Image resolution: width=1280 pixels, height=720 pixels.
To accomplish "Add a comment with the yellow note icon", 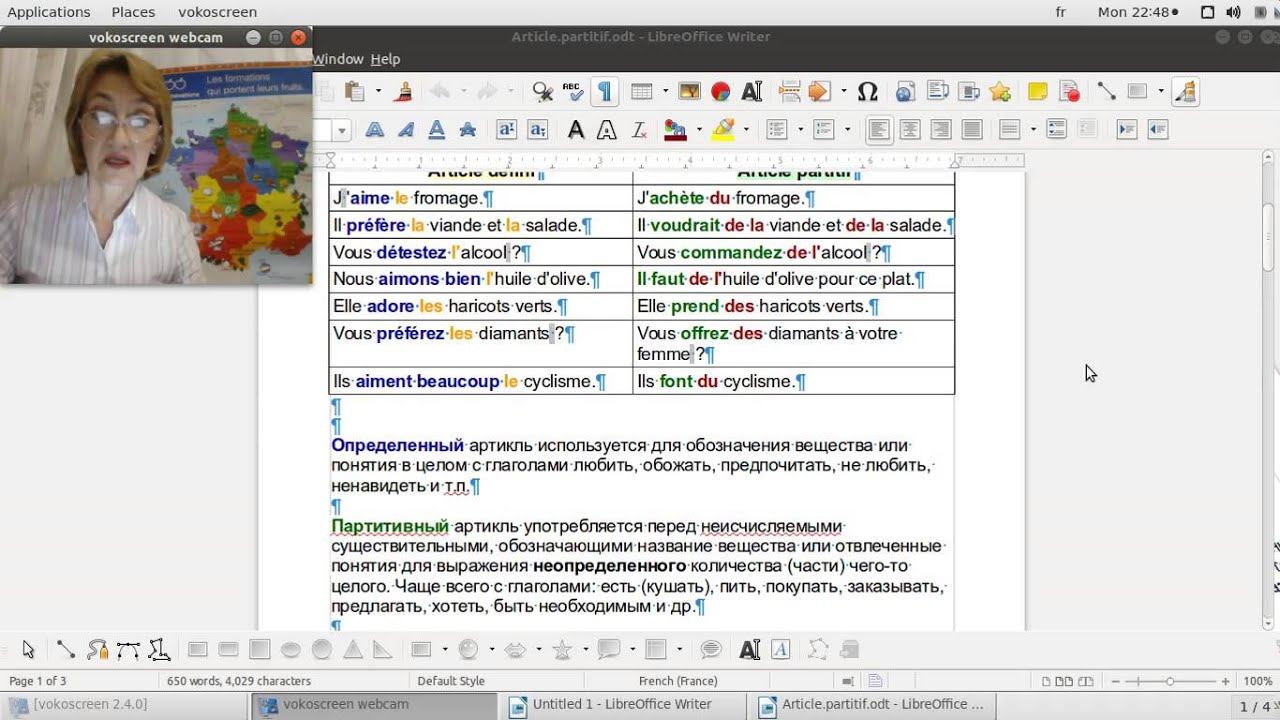I will [x=1037, y=92].
